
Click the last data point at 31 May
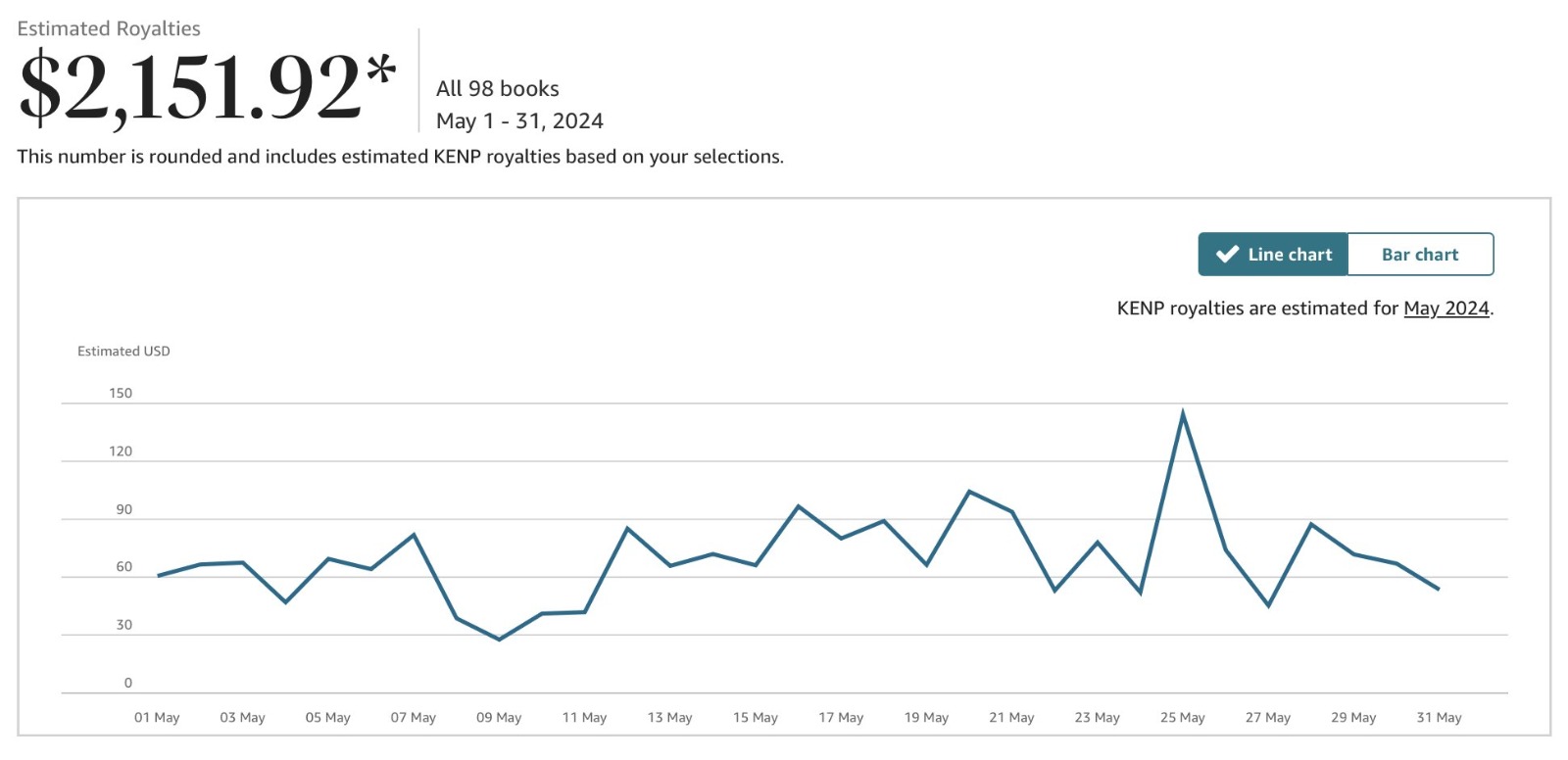[1439, 589]
